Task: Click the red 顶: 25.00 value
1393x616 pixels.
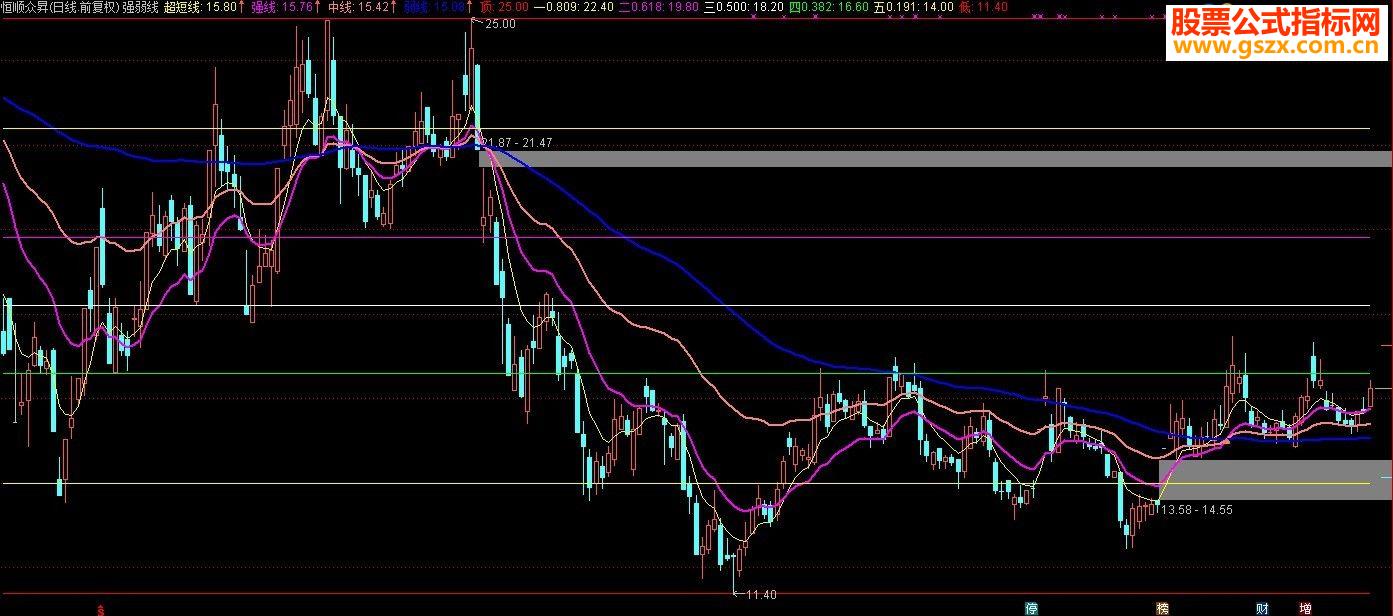Action: tap(505, 7)
